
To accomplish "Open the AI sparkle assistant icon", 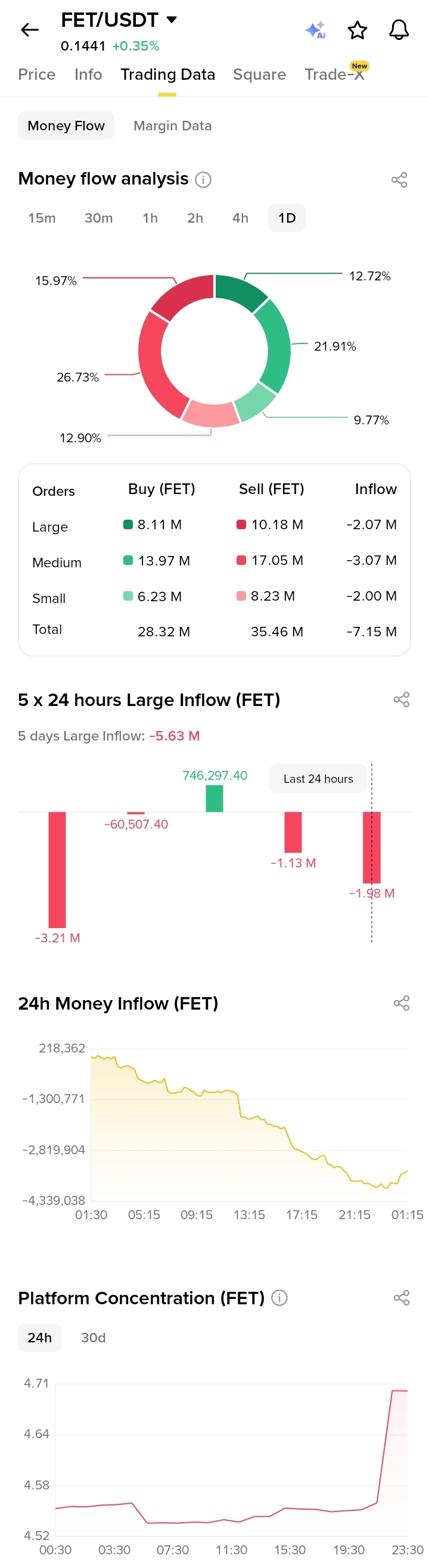I will pos(316,30).
